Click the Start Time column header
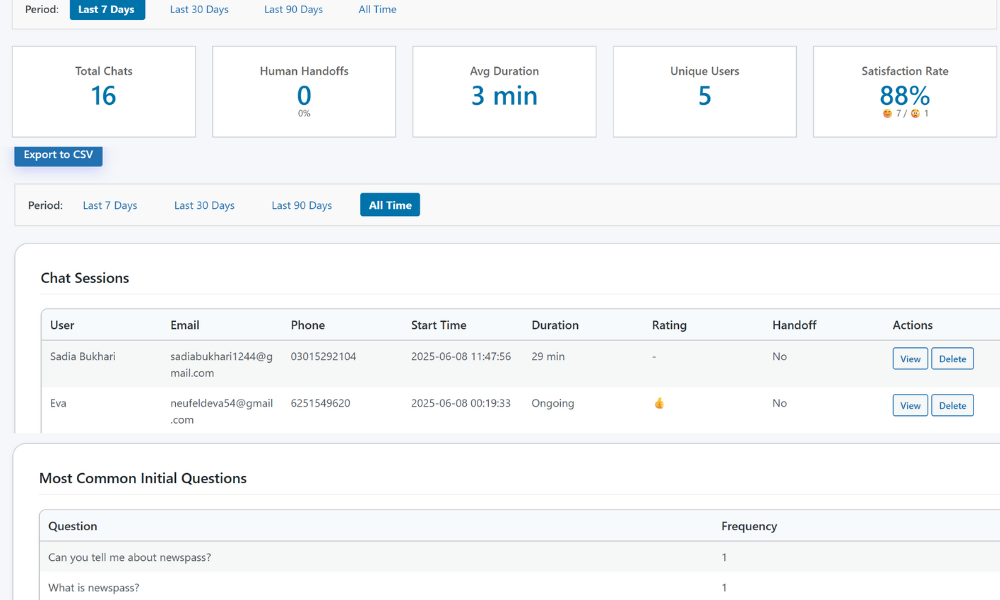 click(438, 325)
